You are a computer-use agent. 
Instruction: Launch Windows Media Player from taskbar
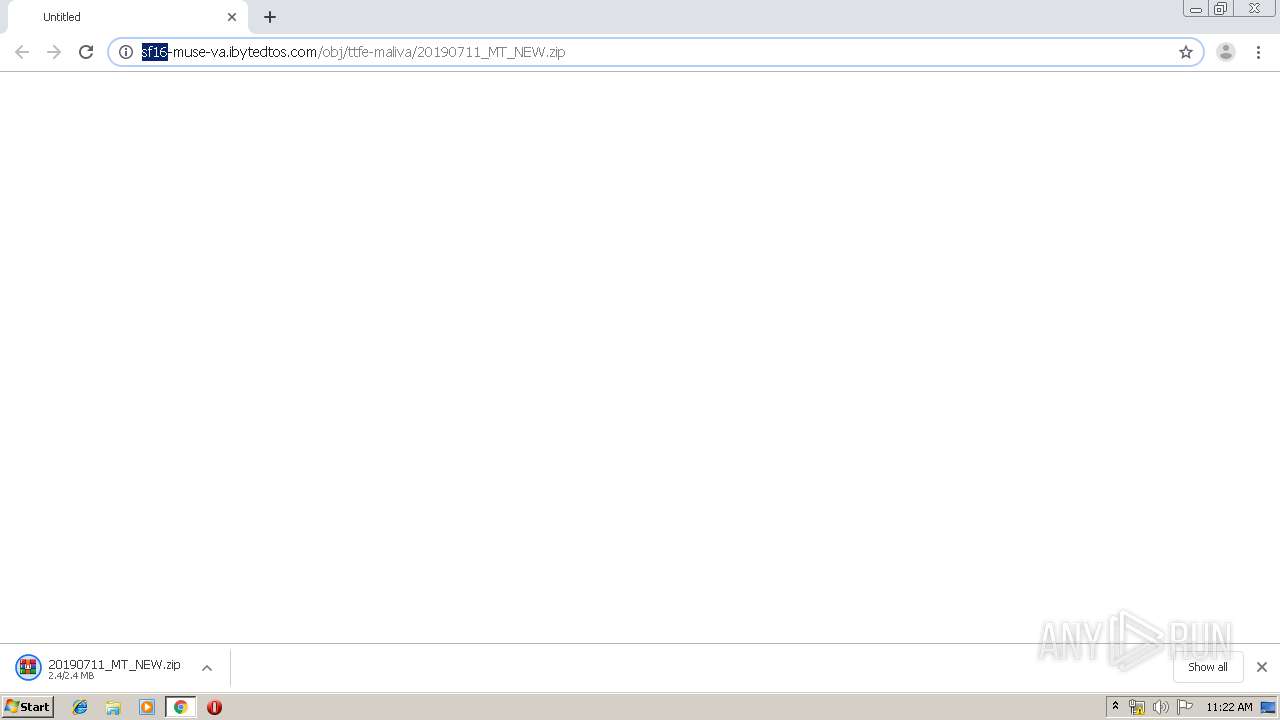147,707
